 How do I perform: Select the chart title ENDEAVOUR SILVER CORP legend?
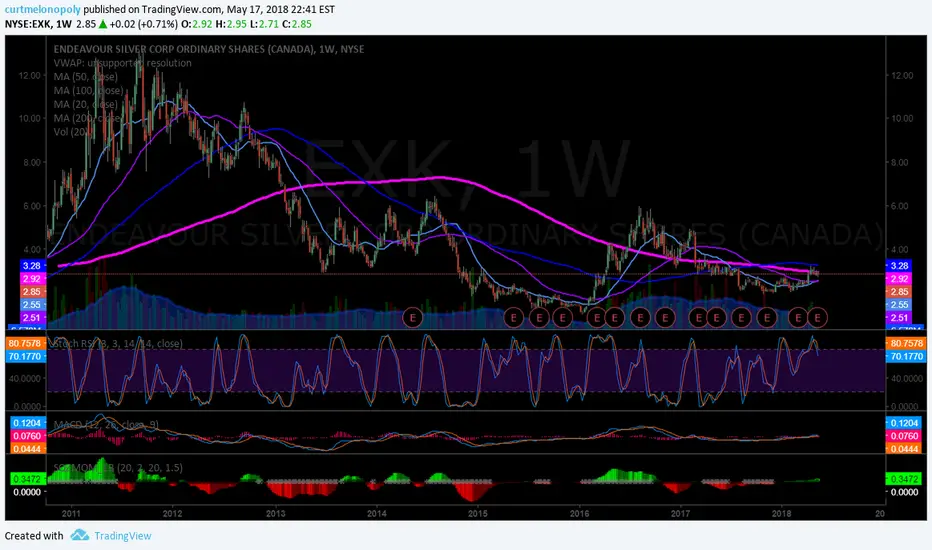click(x=209, y=49)
